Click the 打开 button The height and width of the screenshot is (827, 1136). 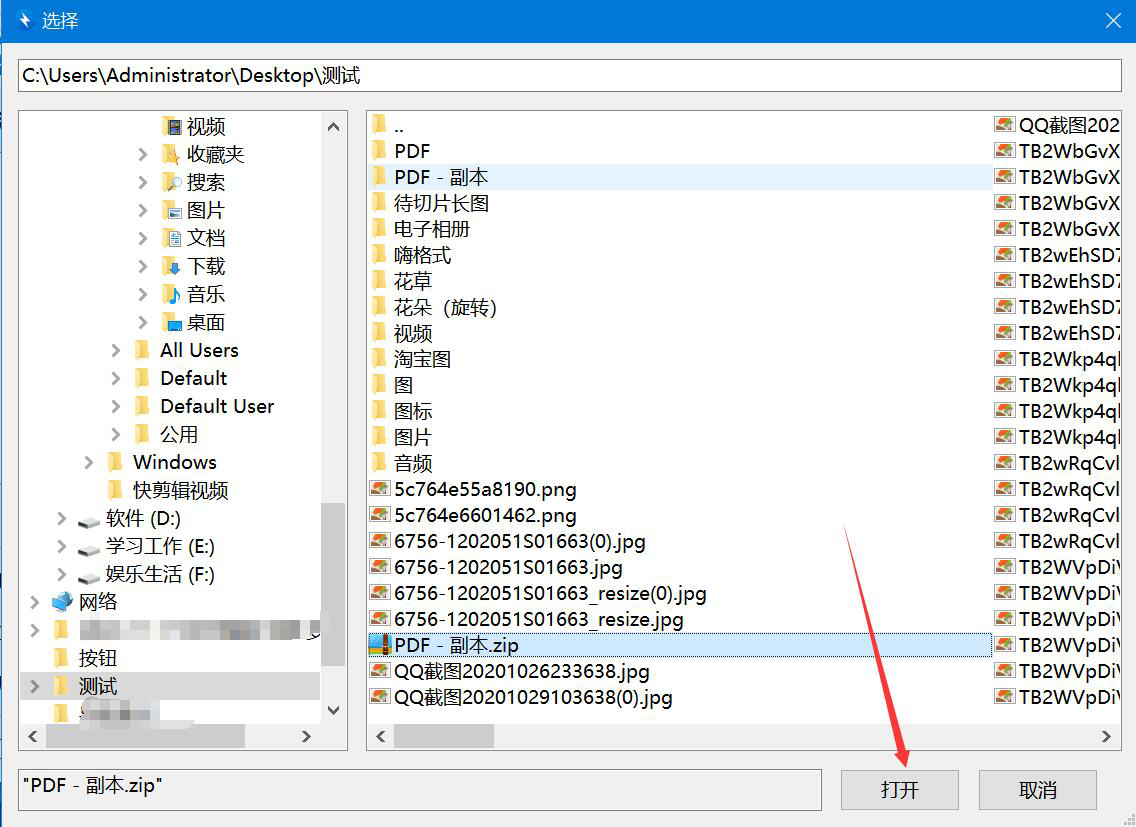click(899, 789)
